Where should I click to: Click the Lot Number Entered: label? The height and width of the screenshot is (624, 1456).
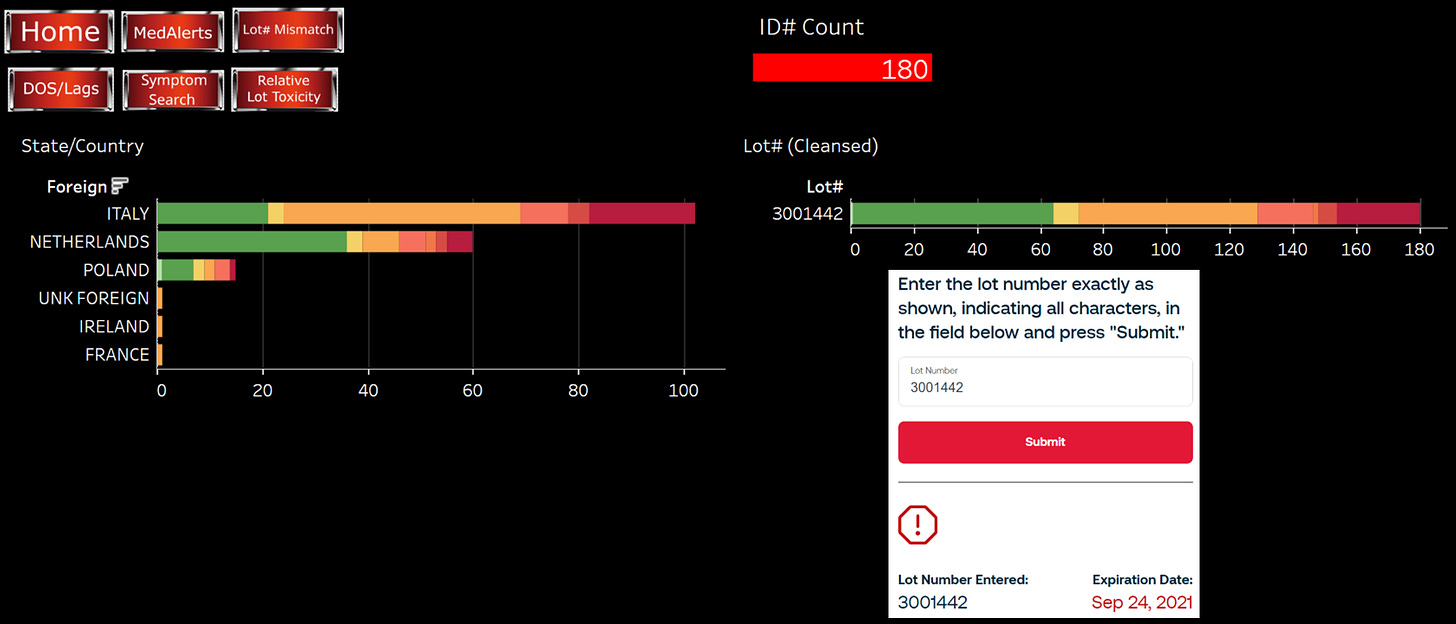click(x=963, y=579)
